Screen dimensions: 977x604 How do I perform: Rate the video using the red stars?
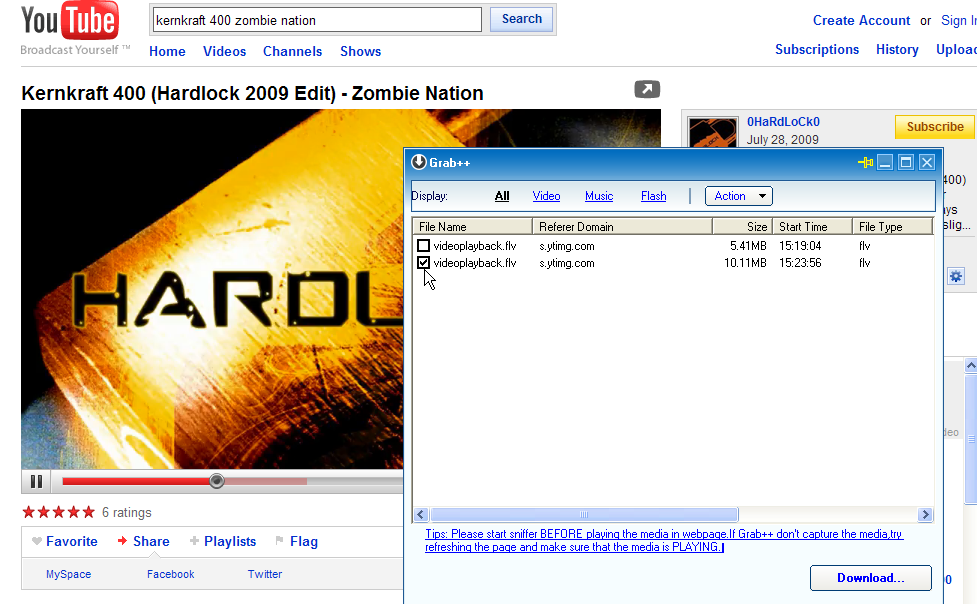click(x=58, y=512)
